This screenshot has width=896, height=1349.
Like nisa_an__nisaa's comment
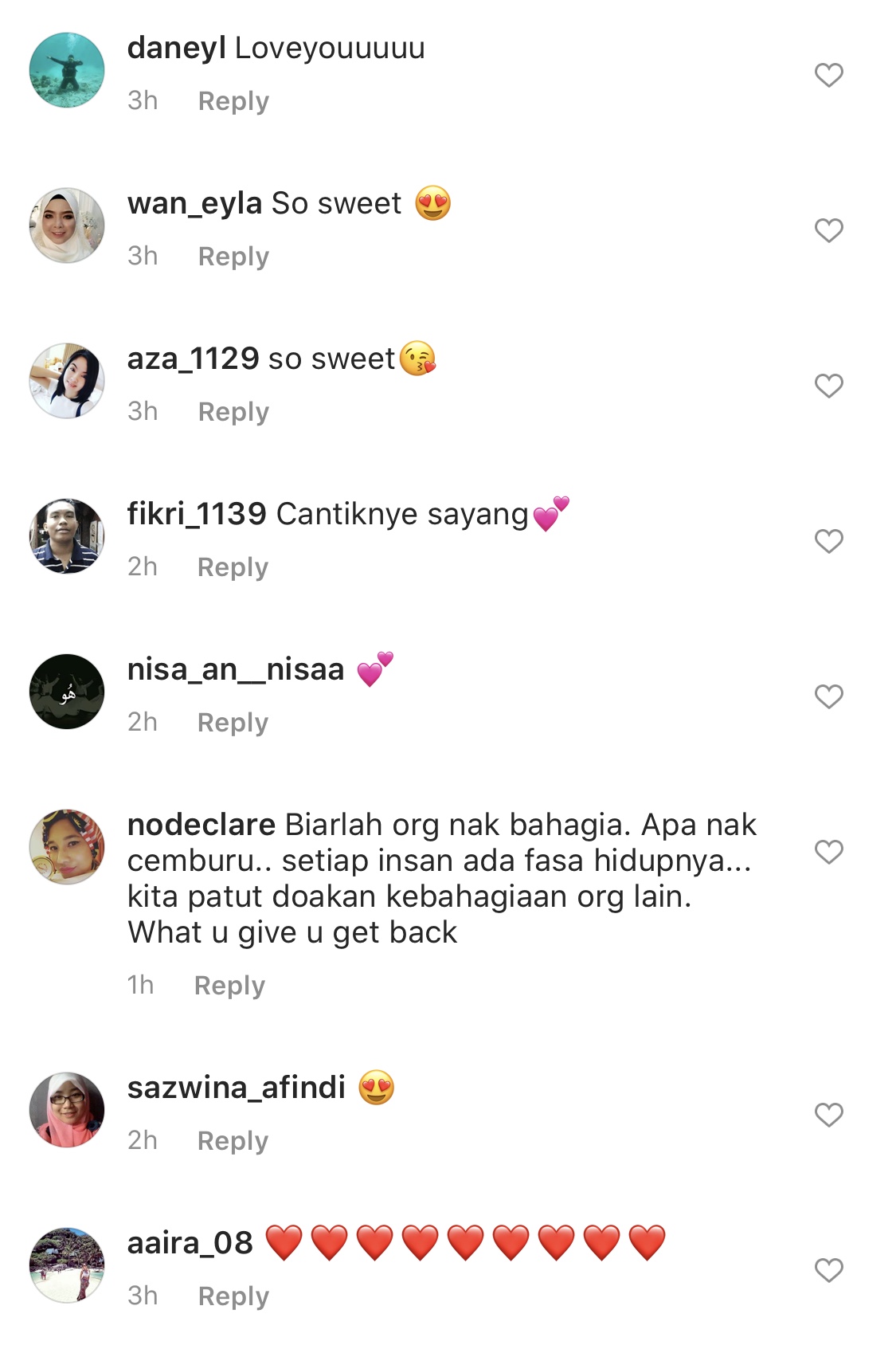(x=828, y=696)
